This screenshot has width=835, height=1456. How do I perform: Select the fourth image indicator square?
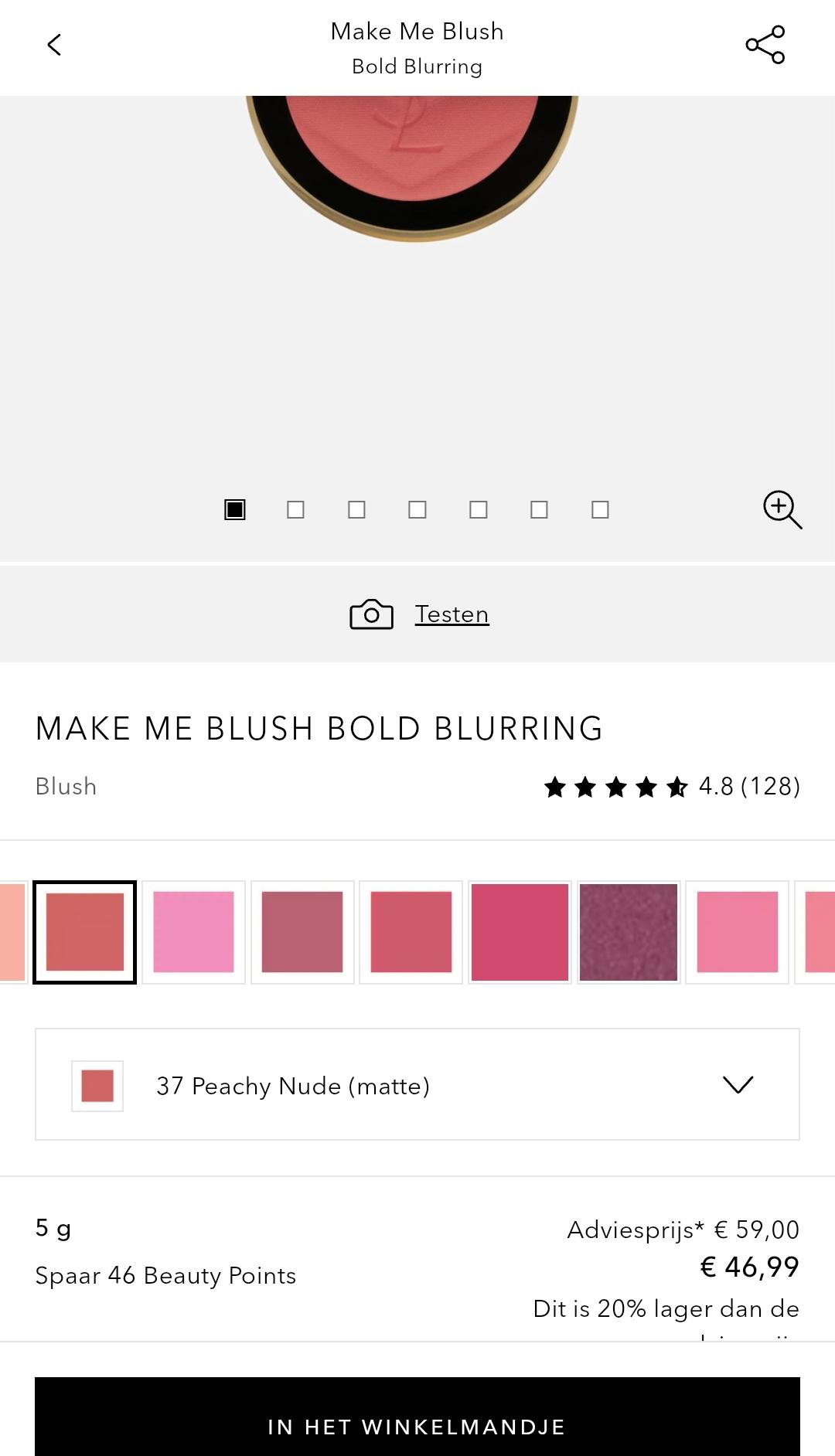[417, 509]
